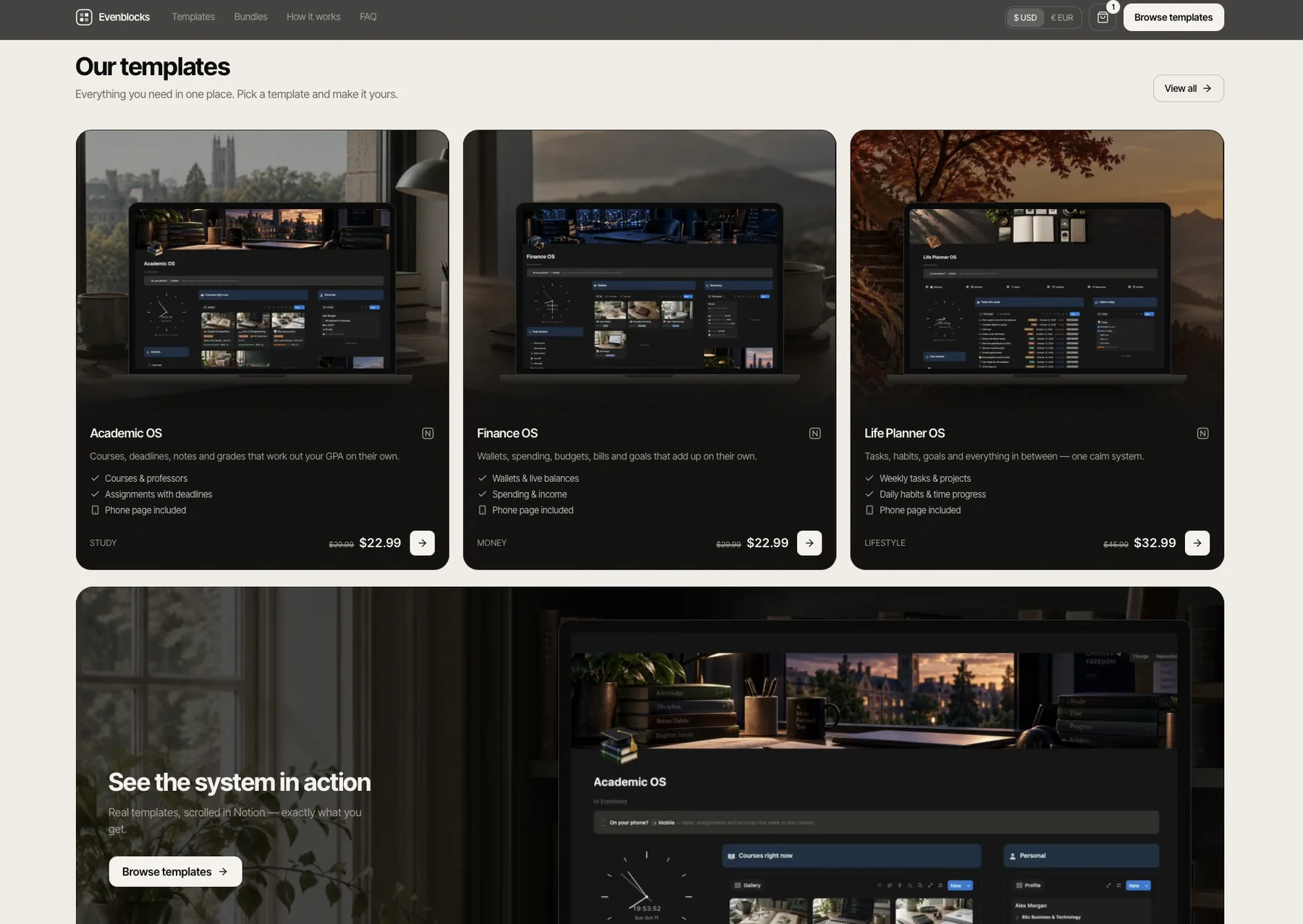Viewport: 1303px width, 924px height.
Task: Go to How it works section
Action: [313, 17]
